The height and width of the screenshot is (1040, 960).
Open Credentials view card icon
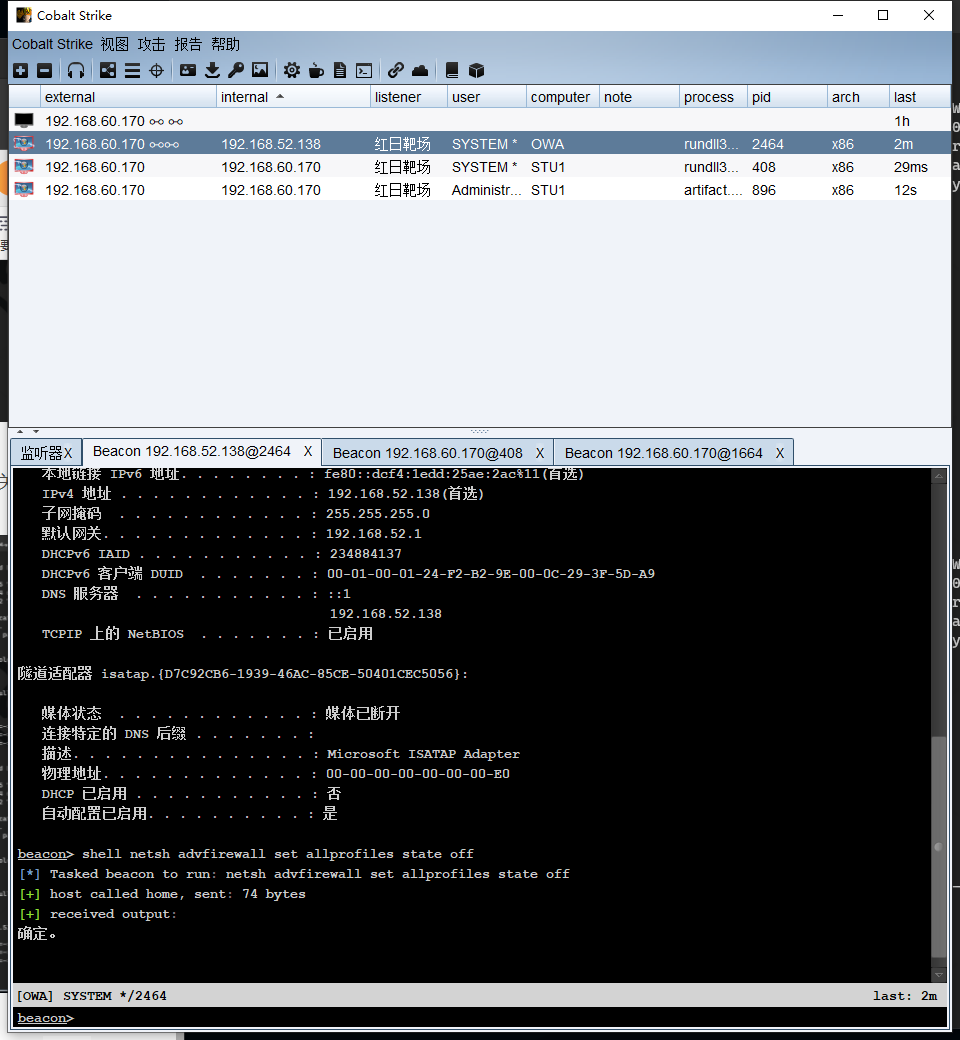188,70
